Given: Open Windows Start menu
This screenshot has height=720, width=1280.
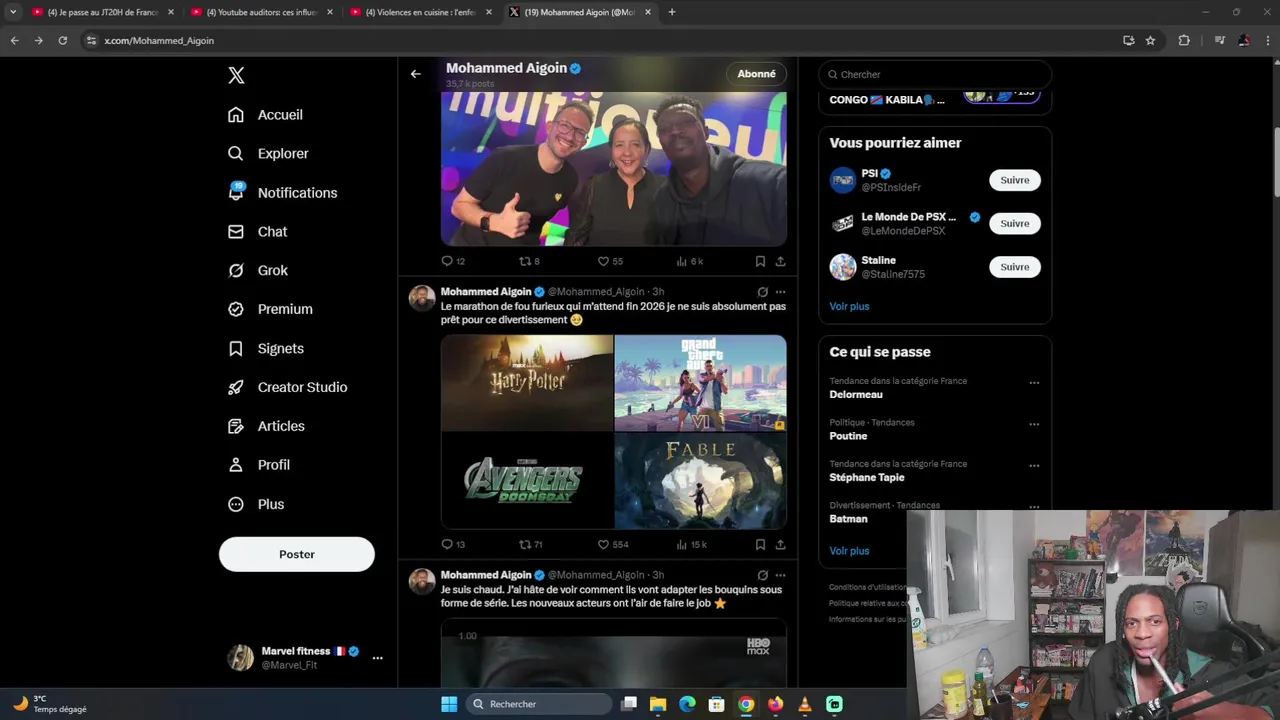Looking at the screenshot, I should pos(449,704).
